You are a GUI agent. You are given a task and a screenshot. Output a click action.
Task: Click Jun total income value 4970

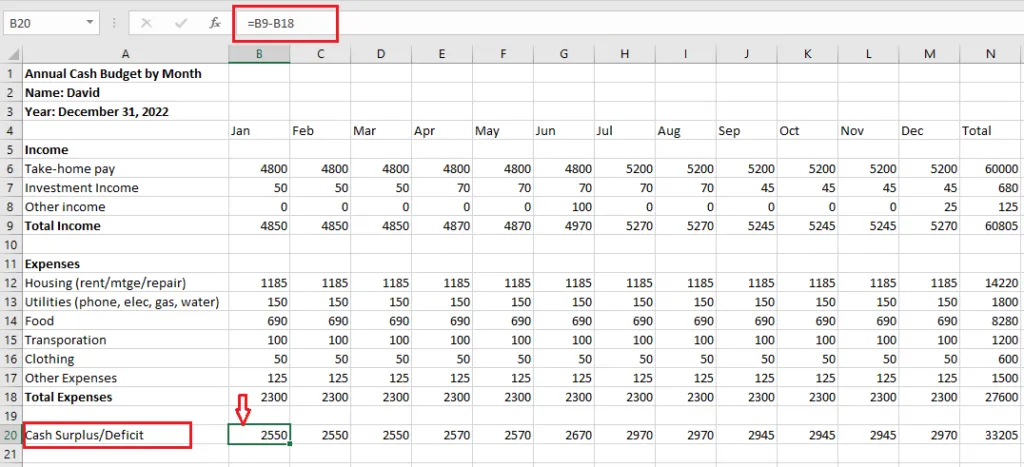[564, 226]
